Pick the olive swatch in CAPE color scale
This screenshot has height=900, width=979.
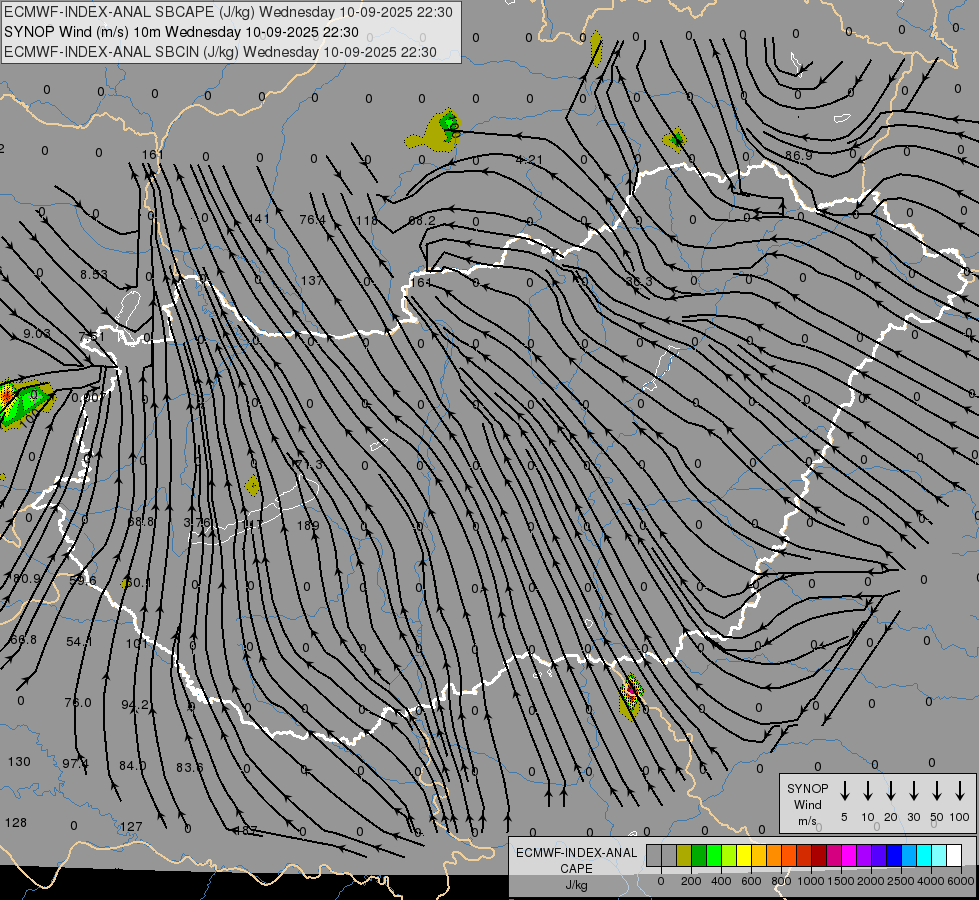click(684, 855)
